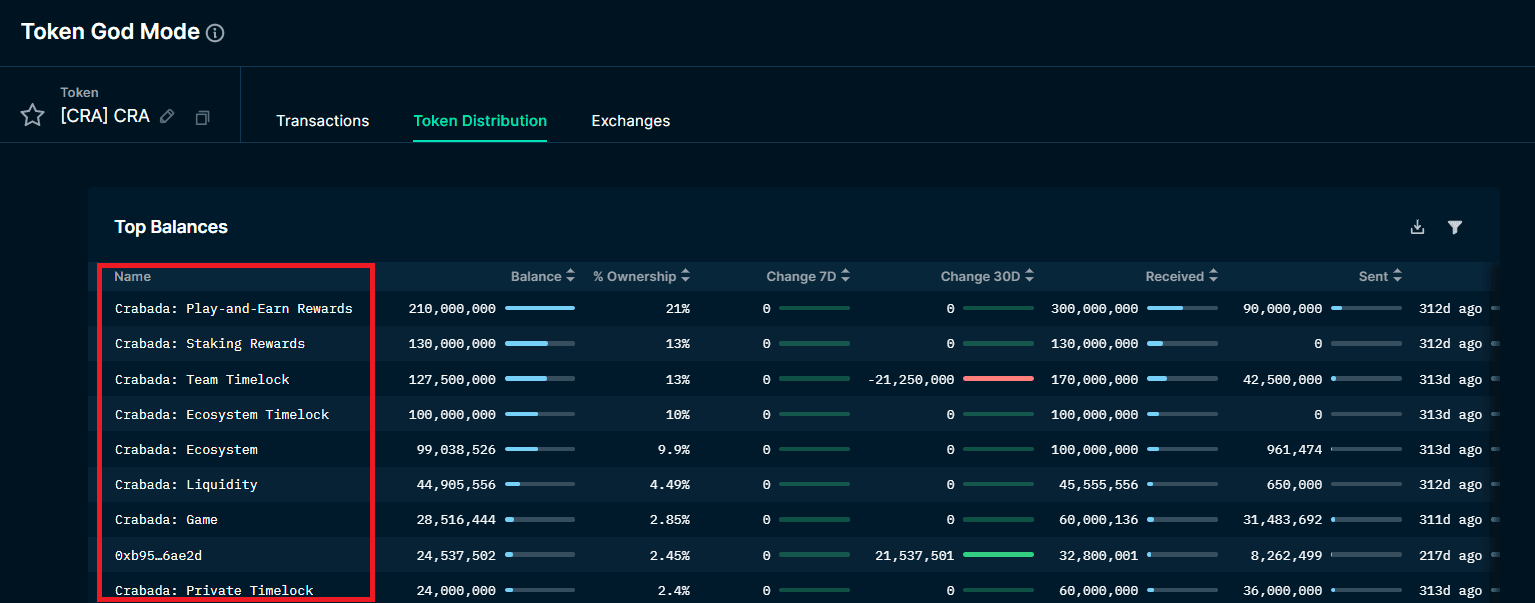Click the red Change 30D bar for Team Timelock
Image resolution: width=1535 pixels, height=603 pixels.
click(998, 379)
